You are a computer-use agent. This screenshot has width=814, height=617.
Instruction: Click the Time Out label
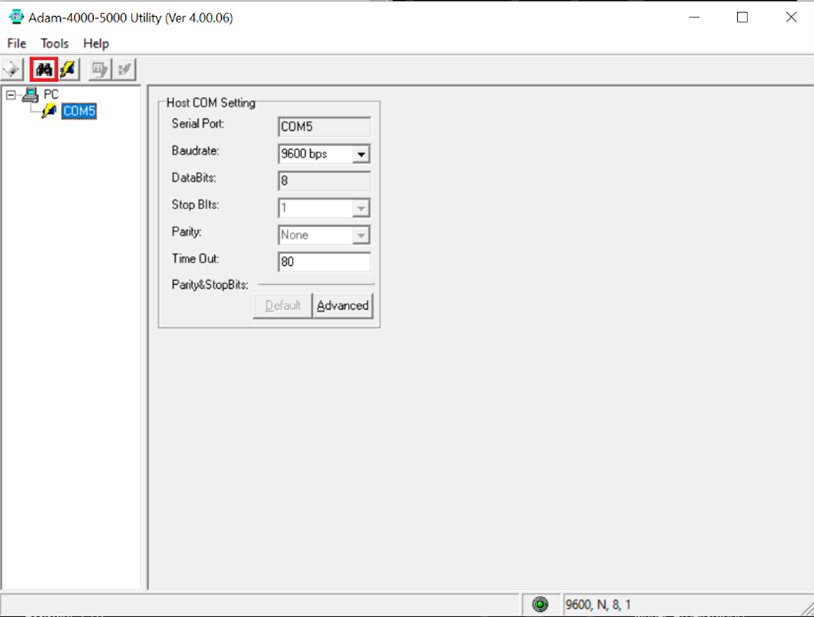(195, 258)
